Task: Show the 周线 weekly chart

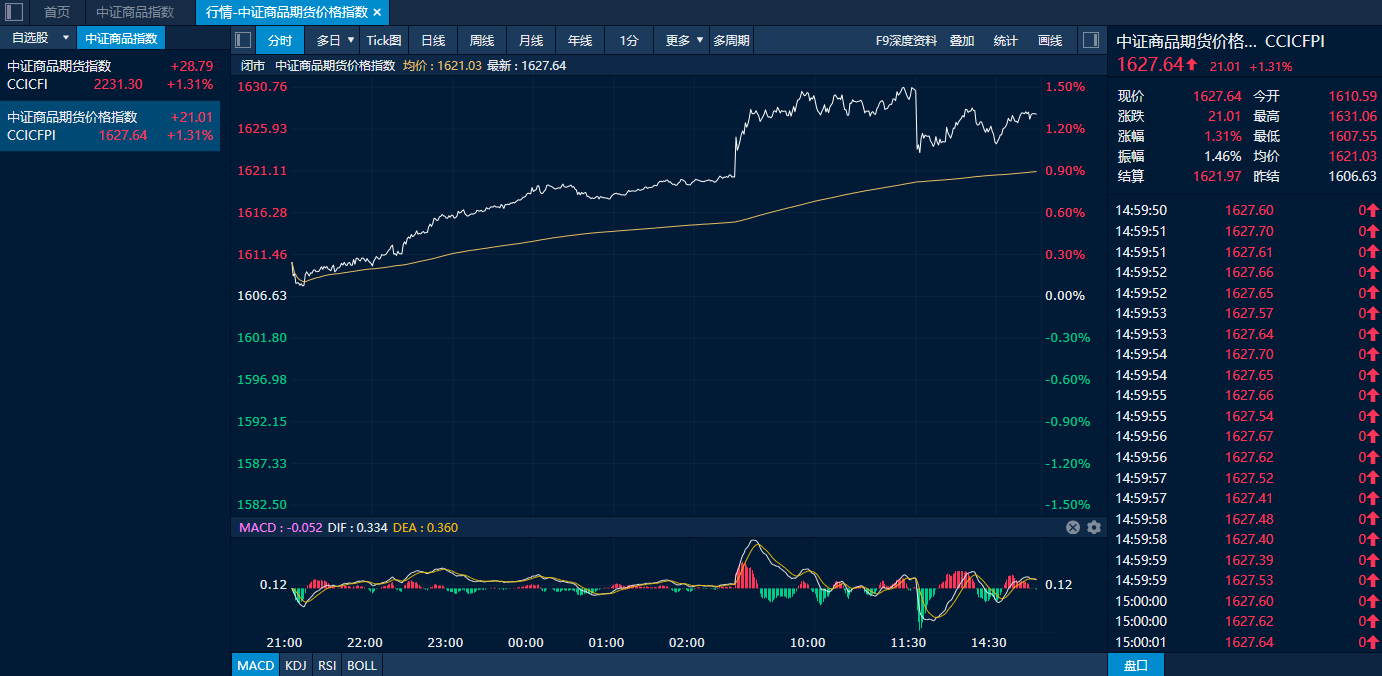Action: [482, 40]
